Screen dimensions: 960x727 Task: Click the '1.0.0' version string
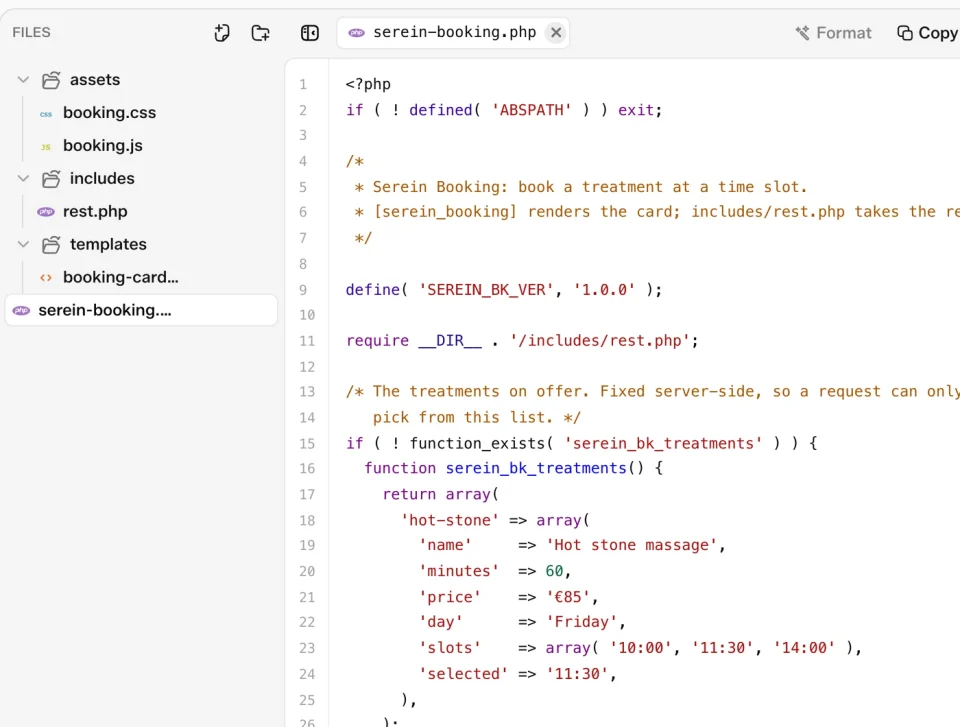coord(604,290)
